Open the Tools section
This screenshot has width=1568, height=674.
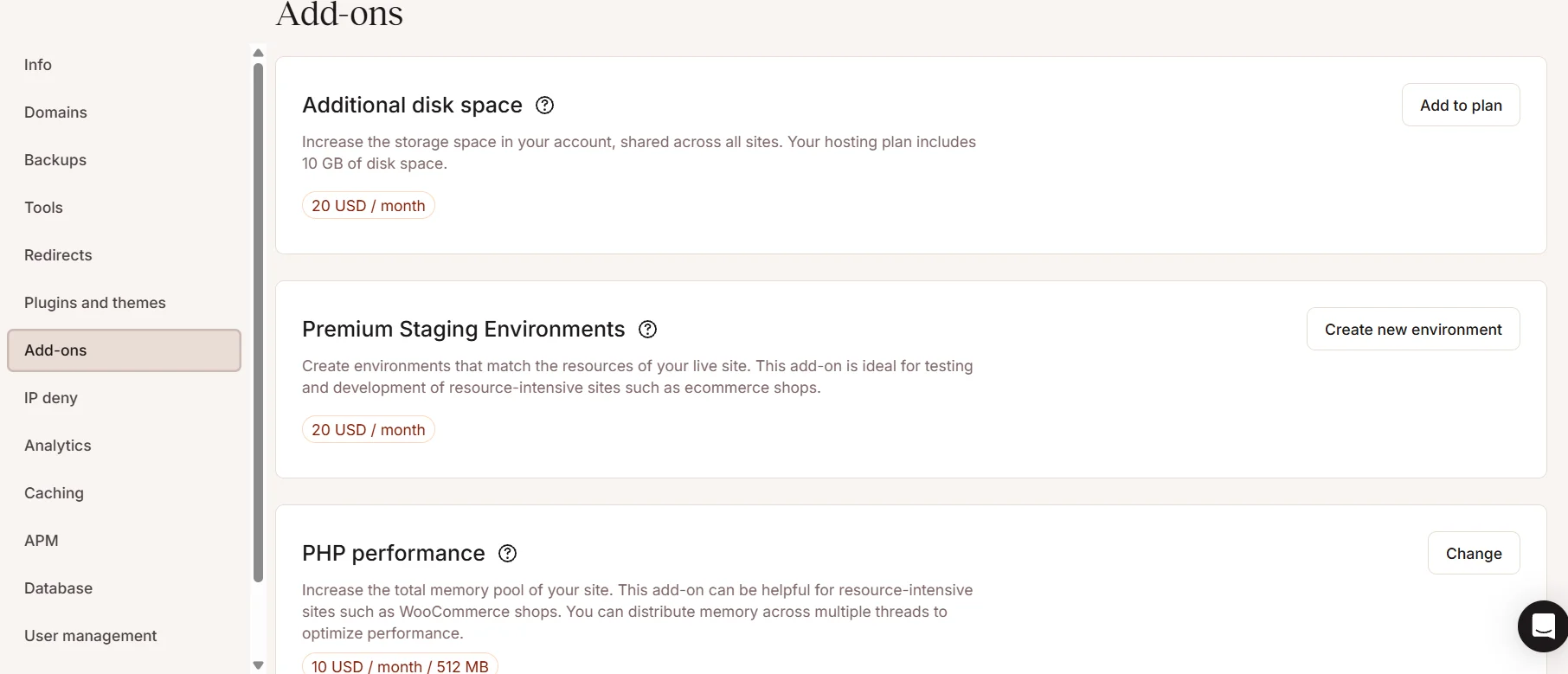pyautogui.click(x=43, y=207)
